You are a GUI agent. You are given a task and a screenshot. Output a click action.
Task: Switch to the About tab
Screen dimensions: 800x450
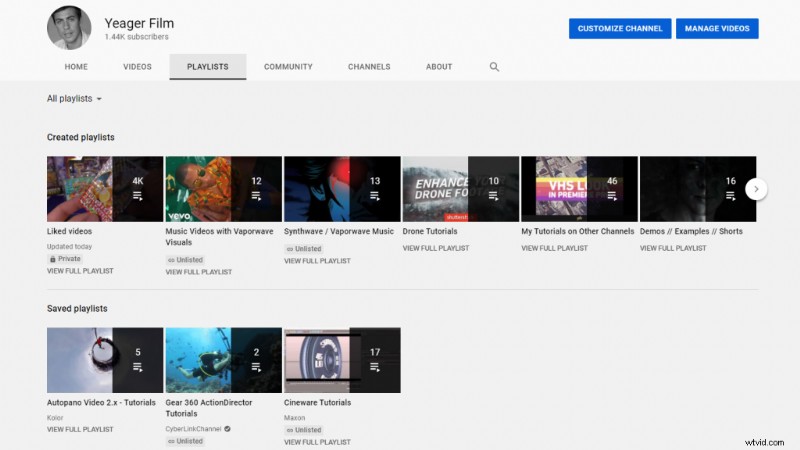pyautogui.click(x=439, y=67)
